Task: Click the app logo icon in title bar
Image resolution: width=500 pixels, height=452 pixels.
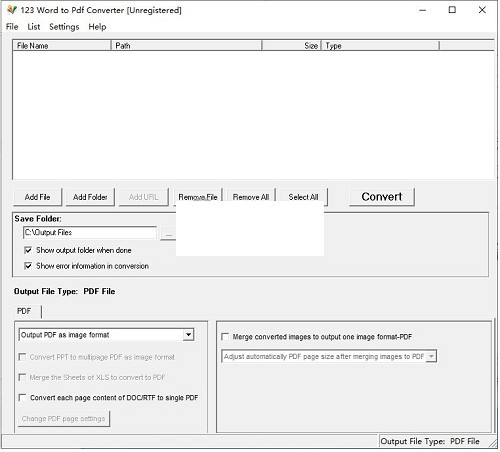Action: click(12, 10)
